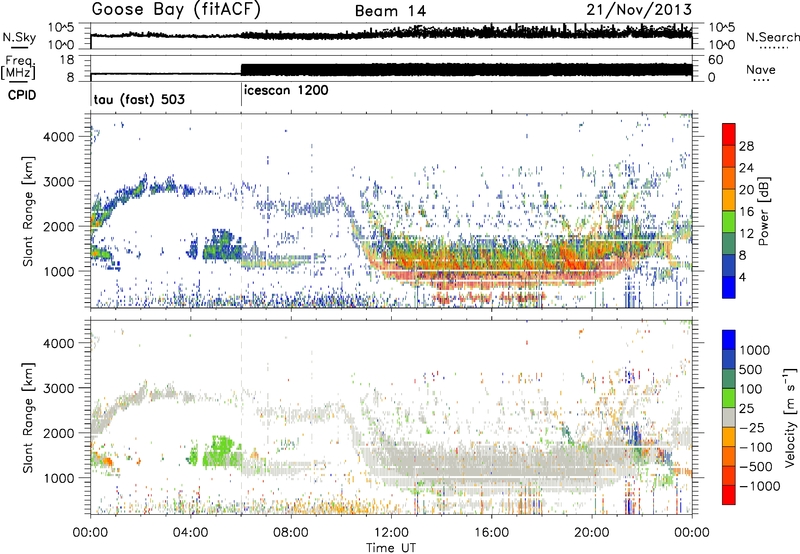The width and height of the screenshot is (800, 554).
Task: Pick the red bottom segment of Velocity colorbar
Action: click(729, 495)
